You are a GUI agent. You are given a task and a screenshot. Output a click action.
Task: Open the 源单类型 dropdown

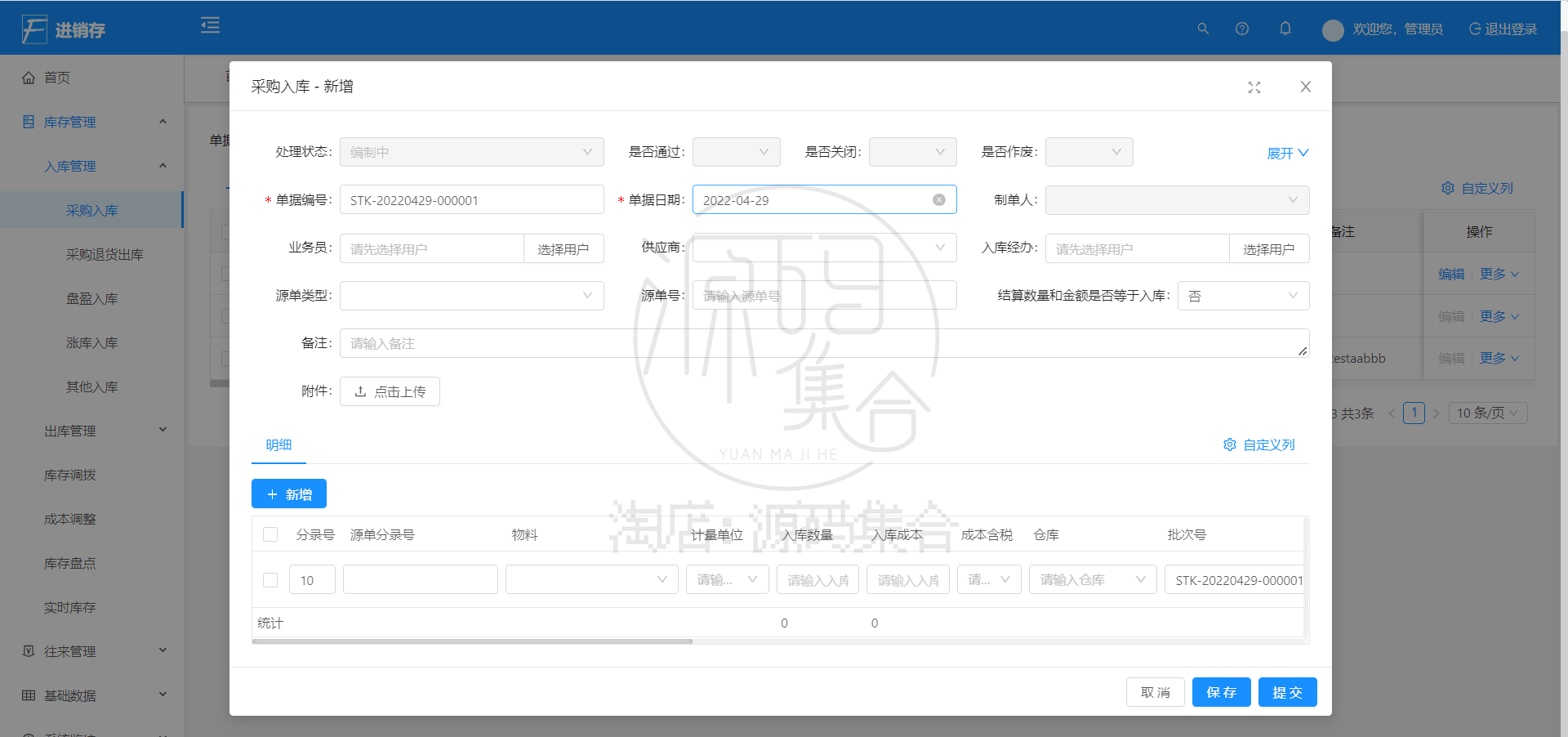pyautogui.click(x=472, y=296)
